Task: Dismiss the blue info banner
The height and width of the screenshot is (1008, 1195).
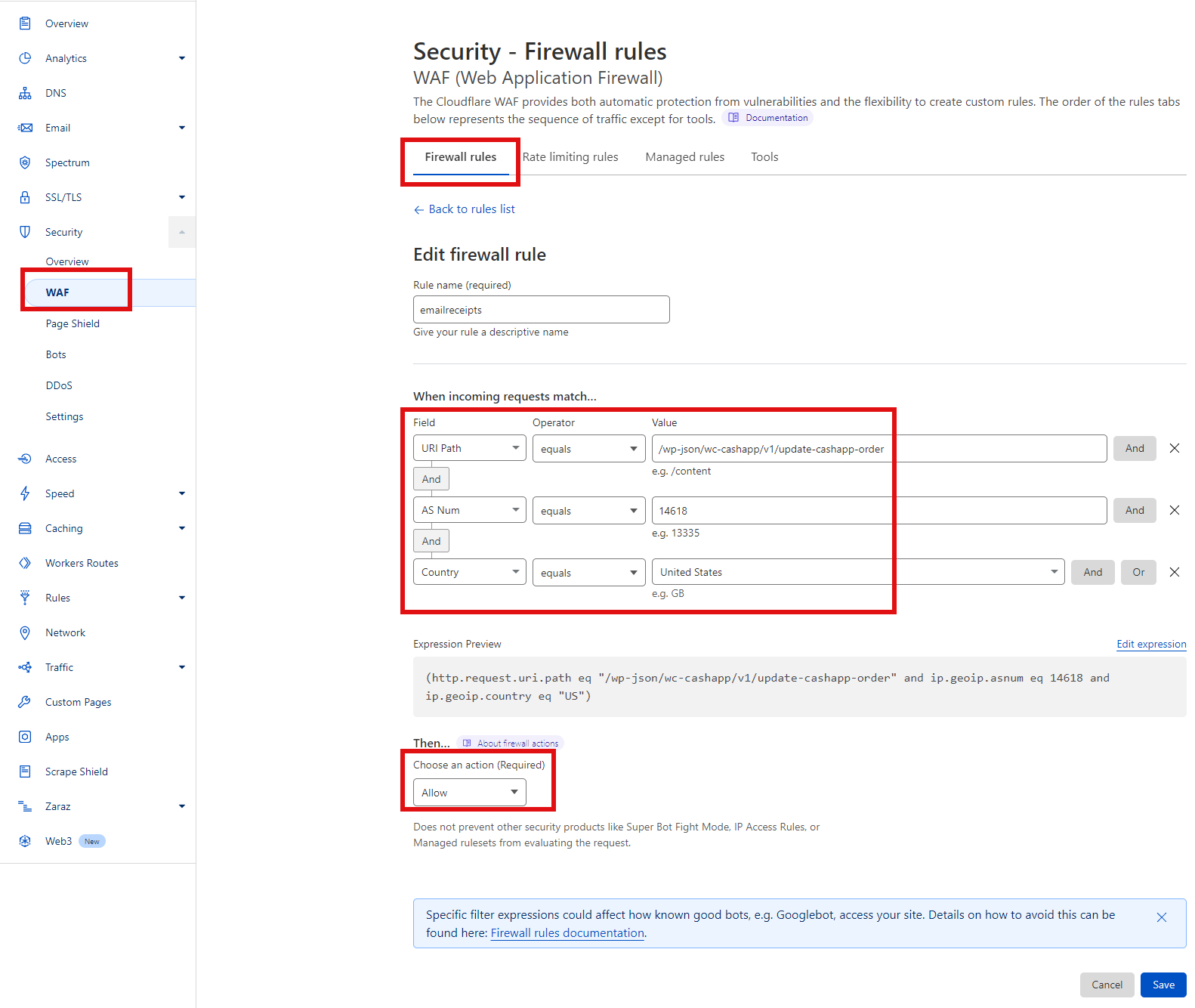Action: pos(1162,917)
